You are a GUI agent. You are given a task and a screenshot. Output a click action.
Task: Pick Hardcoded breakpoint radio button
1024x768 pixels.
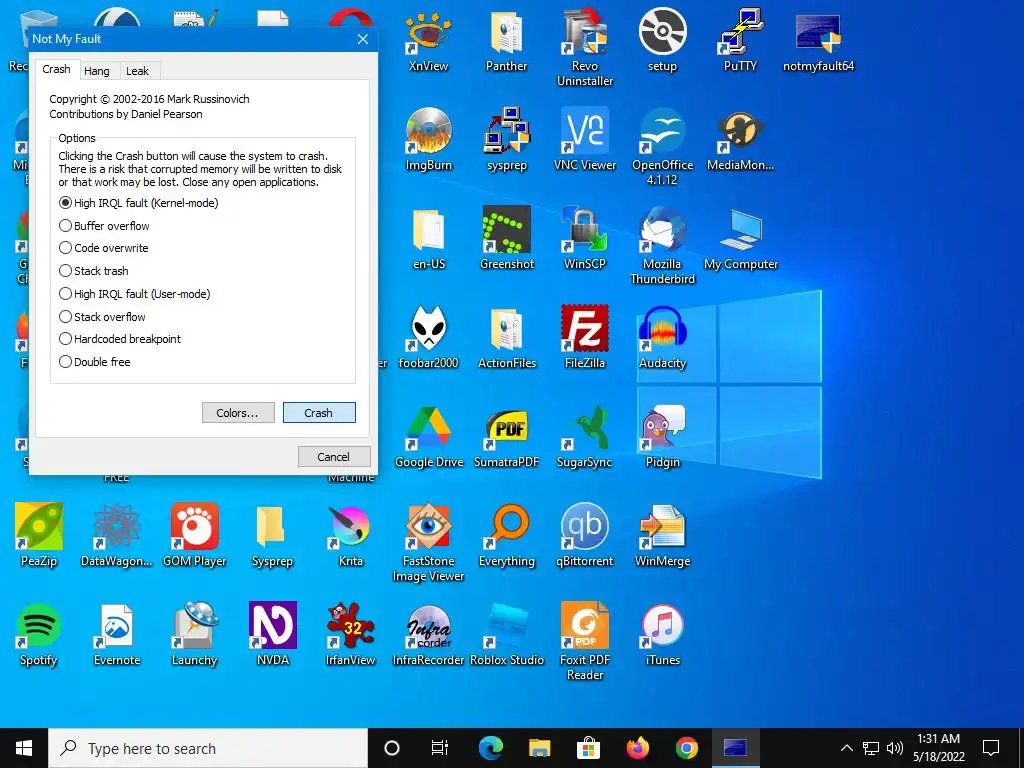[120, 339]
